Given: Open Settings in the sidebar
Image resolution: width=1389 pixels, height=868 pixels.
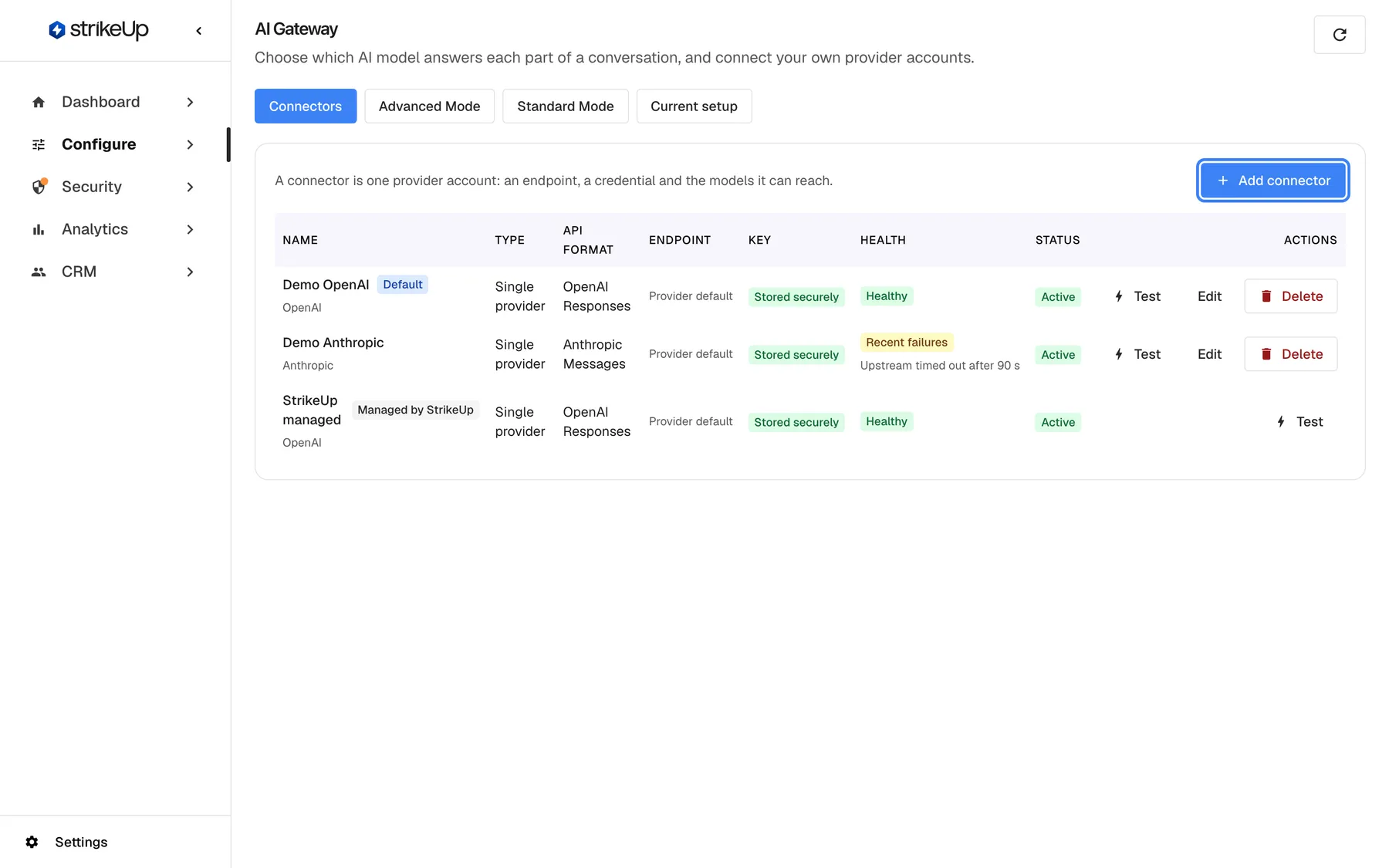Looking at the screenshot, I should point(81,842).
